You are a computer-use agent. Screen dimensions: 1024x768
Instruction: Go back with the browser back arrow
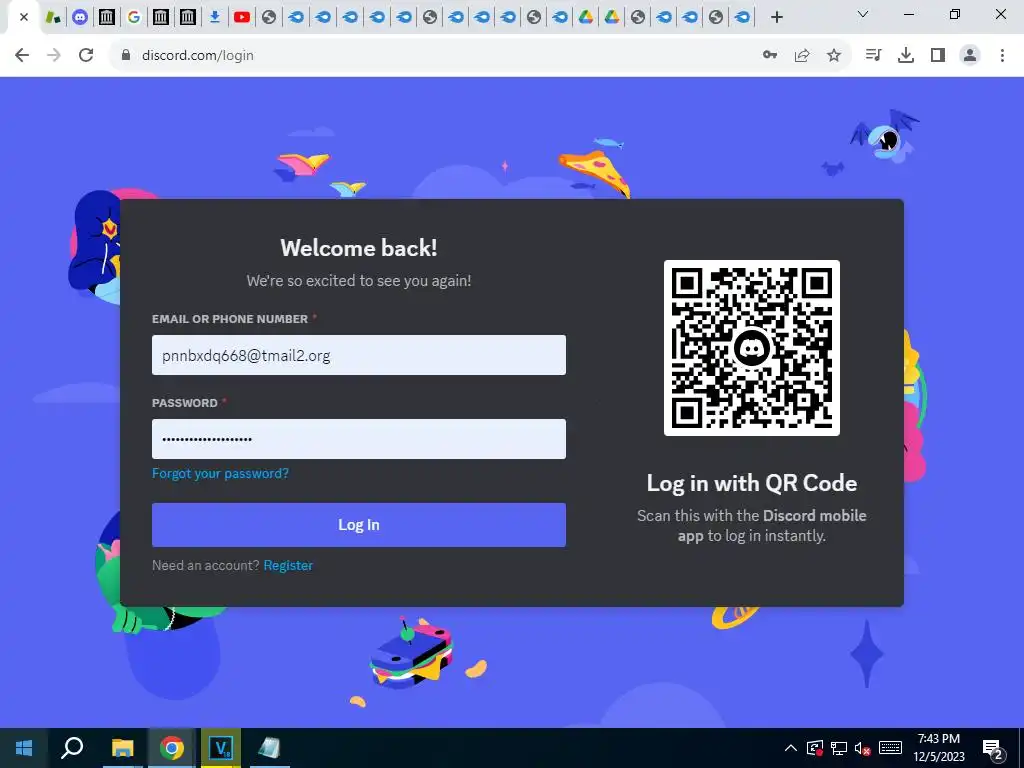click(22, 55)
